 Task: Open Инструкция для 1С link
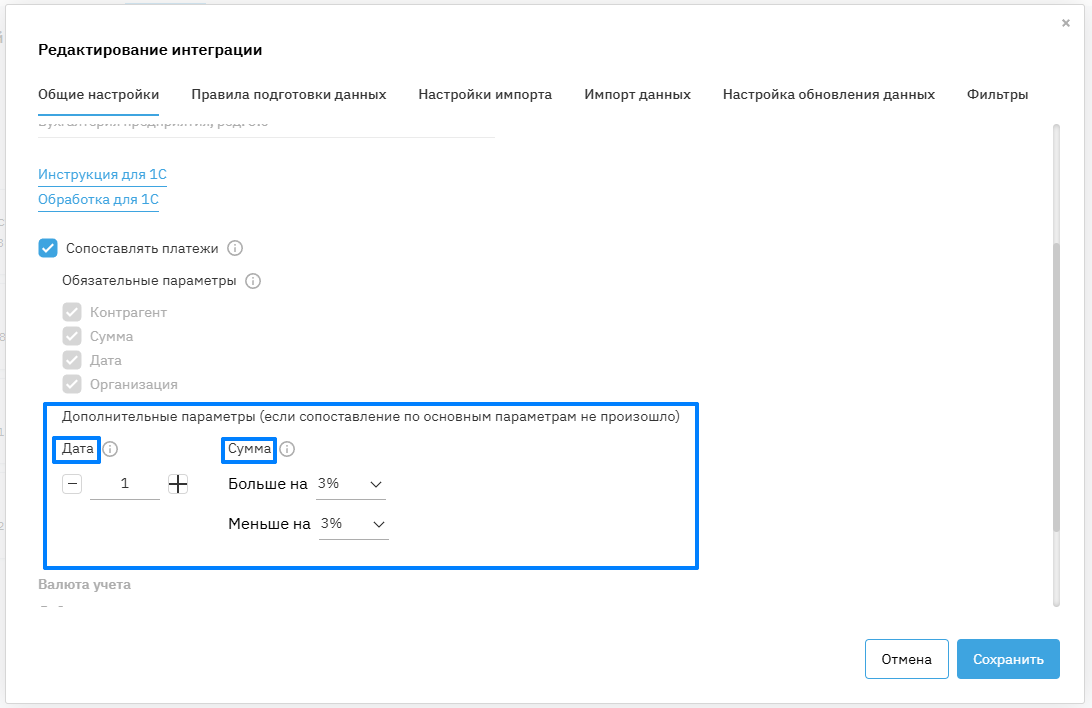[x=102, y=175]
